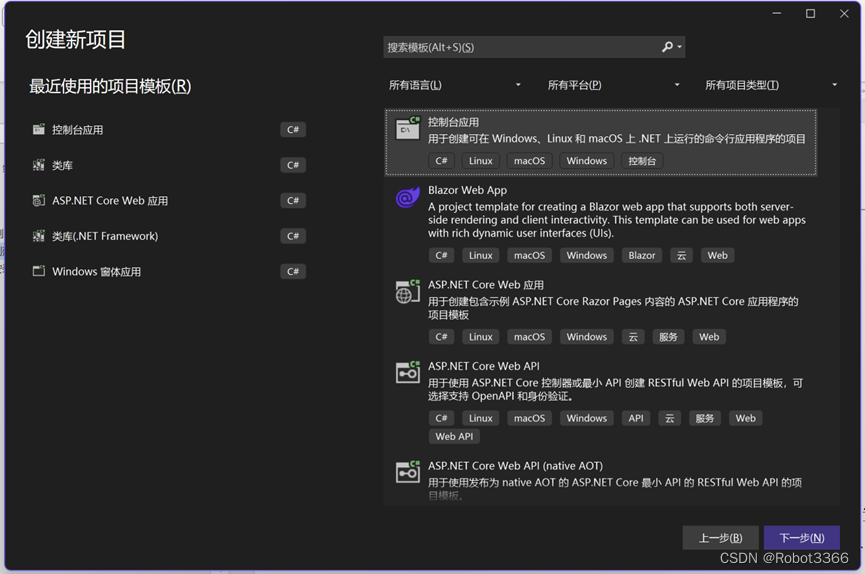Minimize the 创建新项目 dialog window
This screenshot has width=865, height=574.
coord(777,13)
